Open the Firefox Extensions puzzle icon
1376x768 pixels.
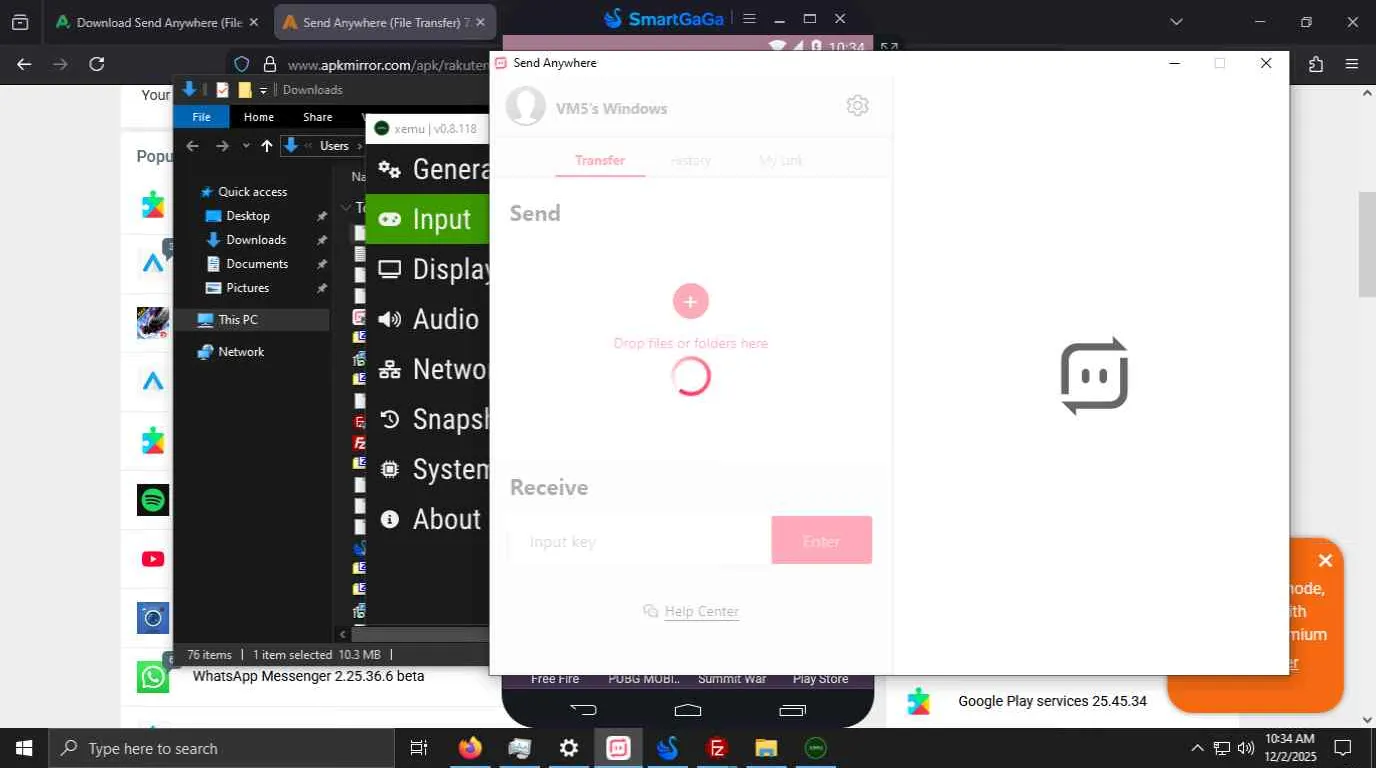[1316, 64]
